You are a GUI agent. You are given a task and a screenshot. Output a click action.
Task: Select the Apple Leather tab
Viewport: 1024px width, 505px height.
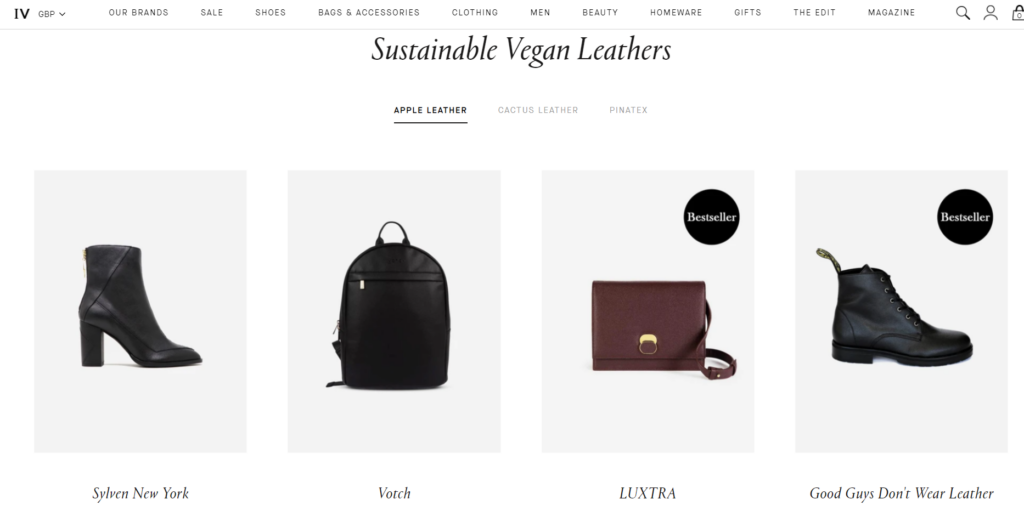click(x=430, y=110)
